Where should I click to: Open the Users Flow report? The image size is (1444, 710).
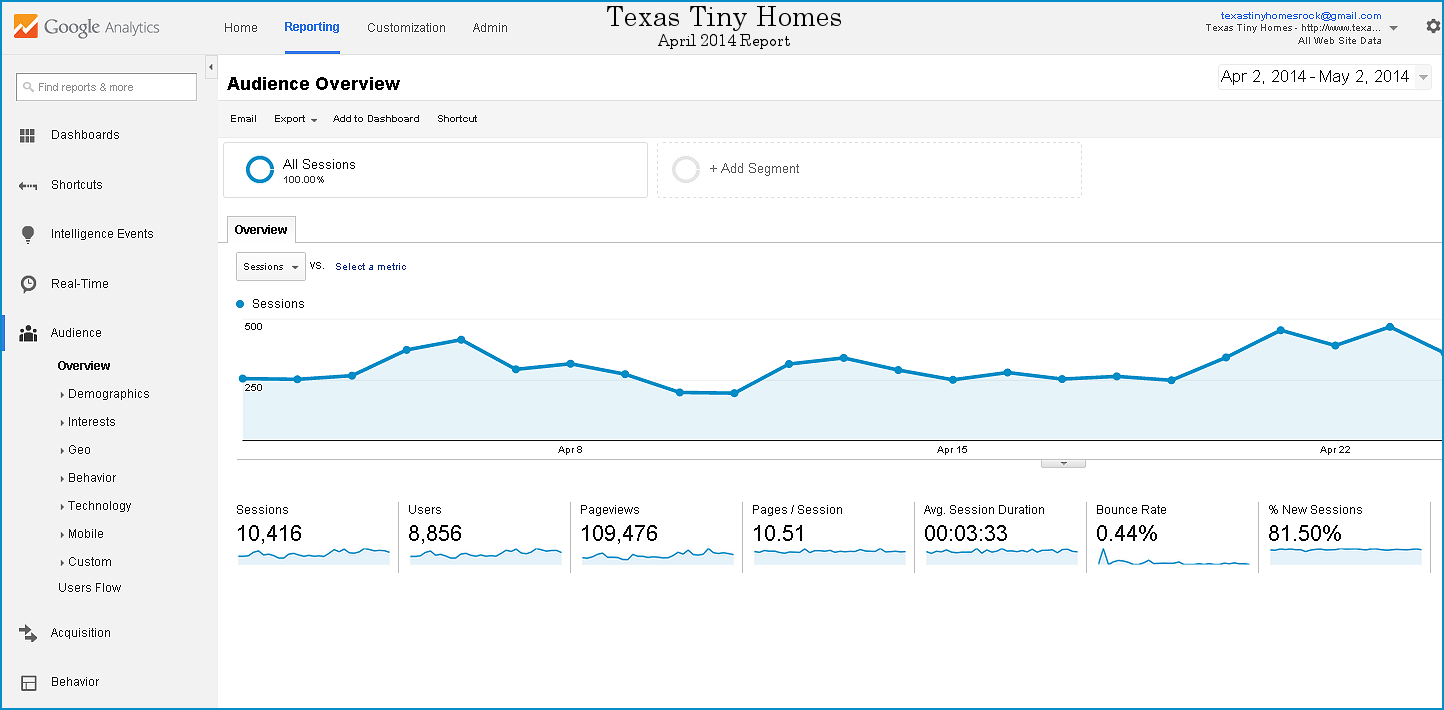(89, 588)
